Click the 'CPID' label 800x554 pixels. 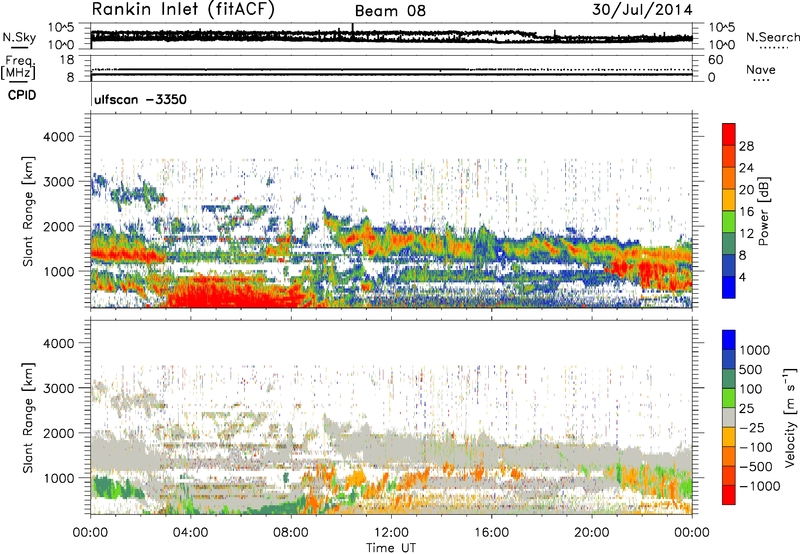(x=22, y=95)
